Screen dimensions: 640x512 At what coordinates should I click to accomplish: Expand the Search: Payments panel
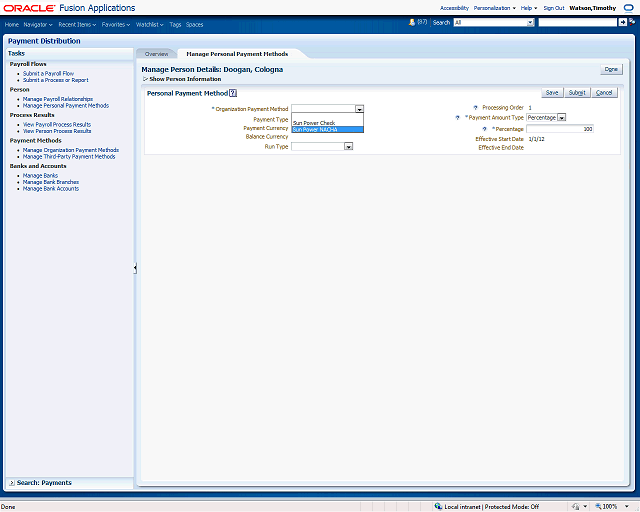(x=11, y=483)
